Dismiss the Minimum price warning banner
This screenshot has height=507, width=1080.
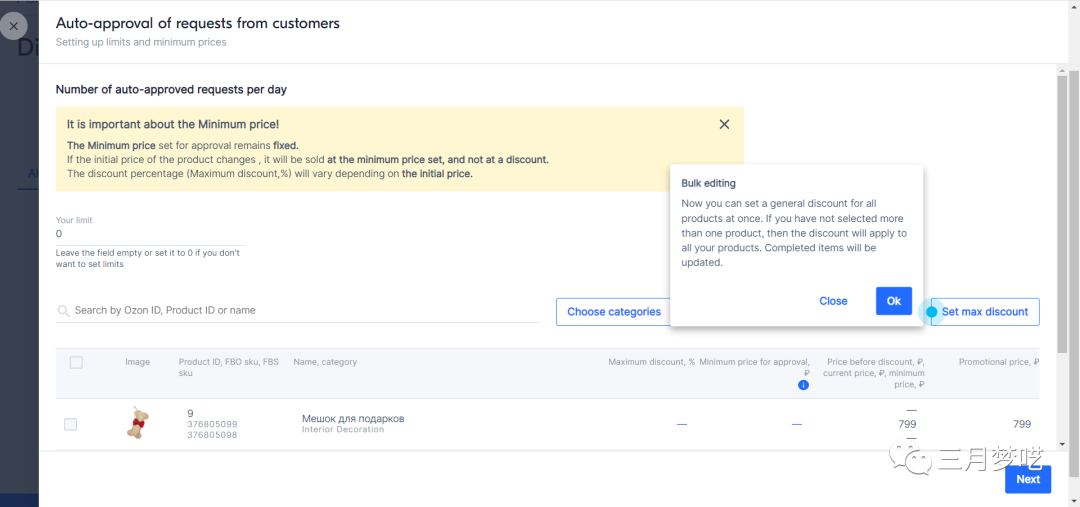click(x=724, y=125)
